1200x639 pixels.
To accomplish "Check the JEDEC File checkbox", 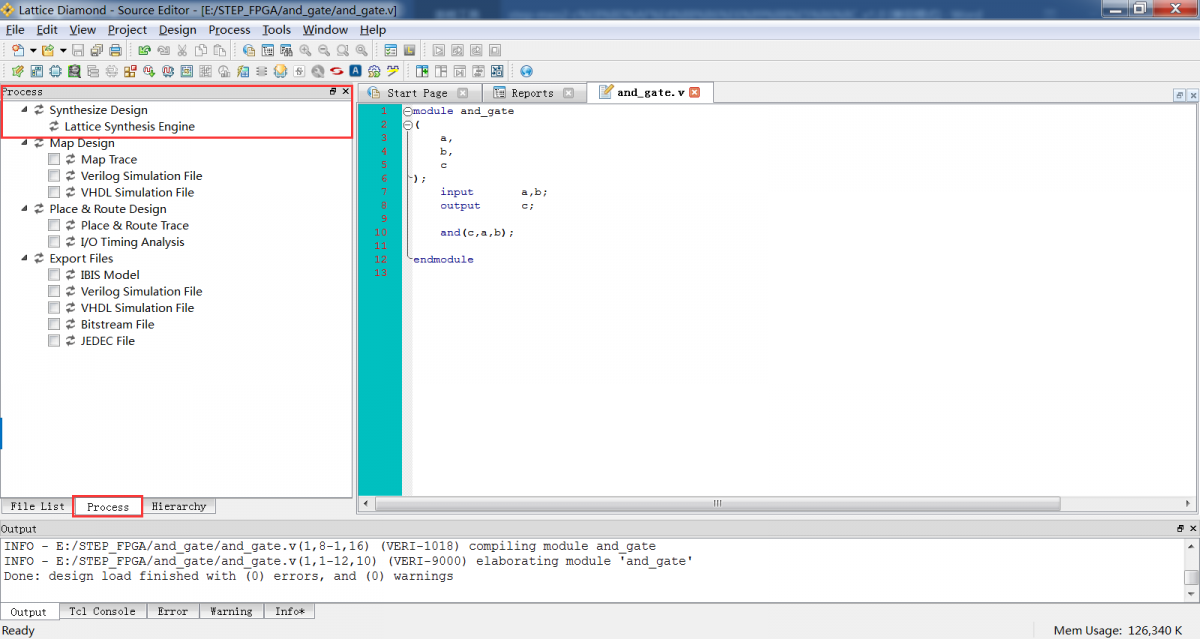I will pos(54,341).
